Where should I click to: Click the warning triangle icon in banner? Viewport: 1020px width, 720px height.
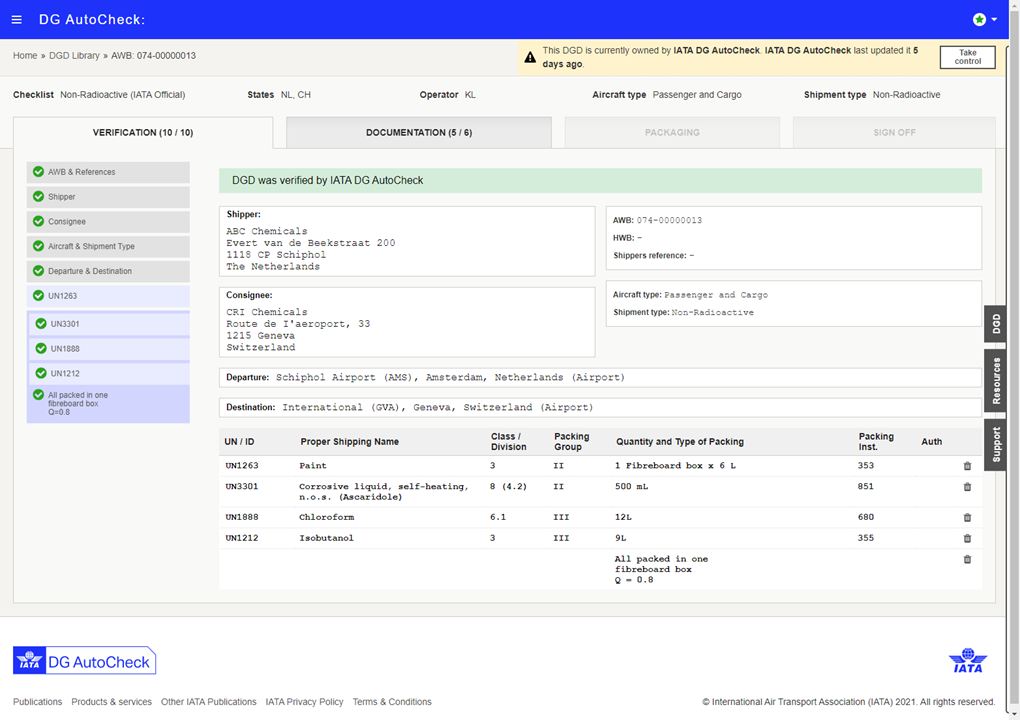[530, 57]
